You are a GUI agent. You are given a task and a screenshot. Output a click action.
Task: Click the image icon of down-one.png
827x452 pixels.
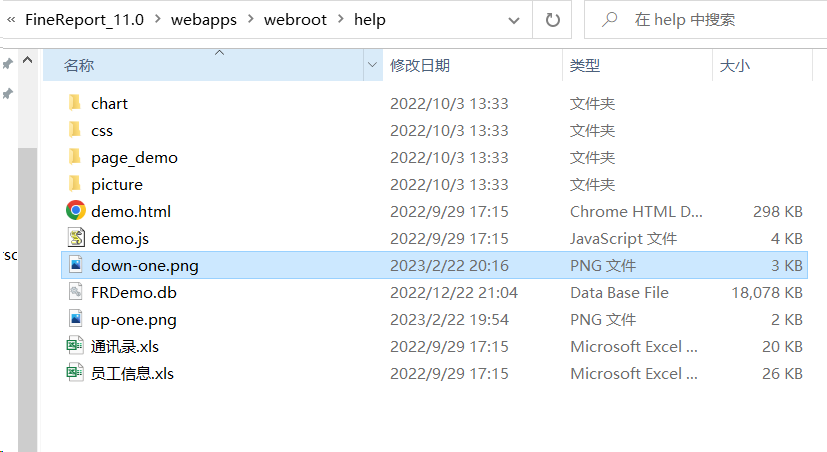point(76,265)
